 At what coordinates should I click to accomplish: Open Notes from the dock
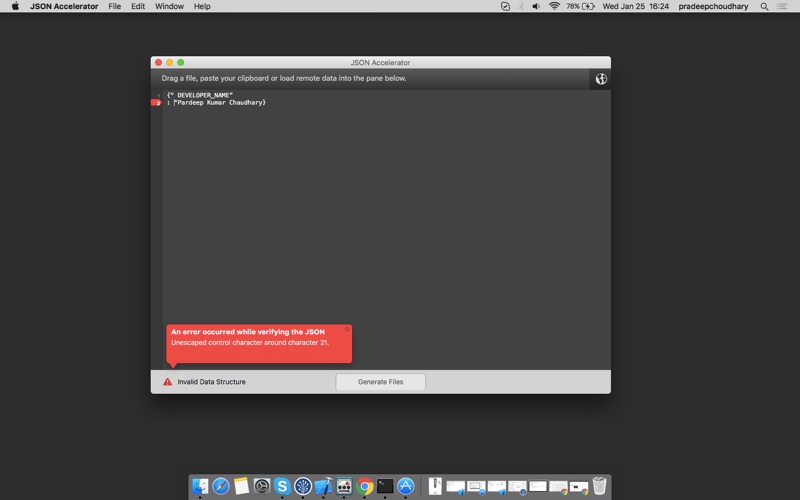241,486
